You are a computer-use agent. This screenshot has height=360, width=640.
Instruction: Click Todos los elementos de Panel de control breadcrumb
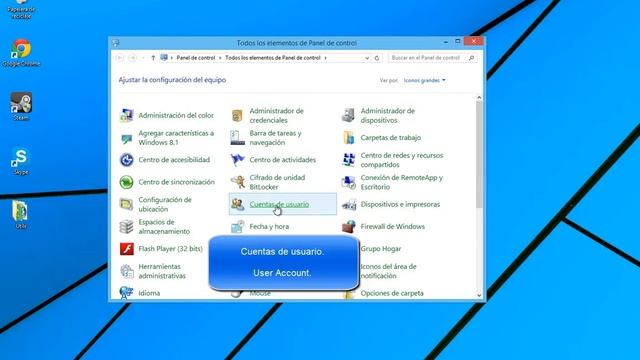273,58
